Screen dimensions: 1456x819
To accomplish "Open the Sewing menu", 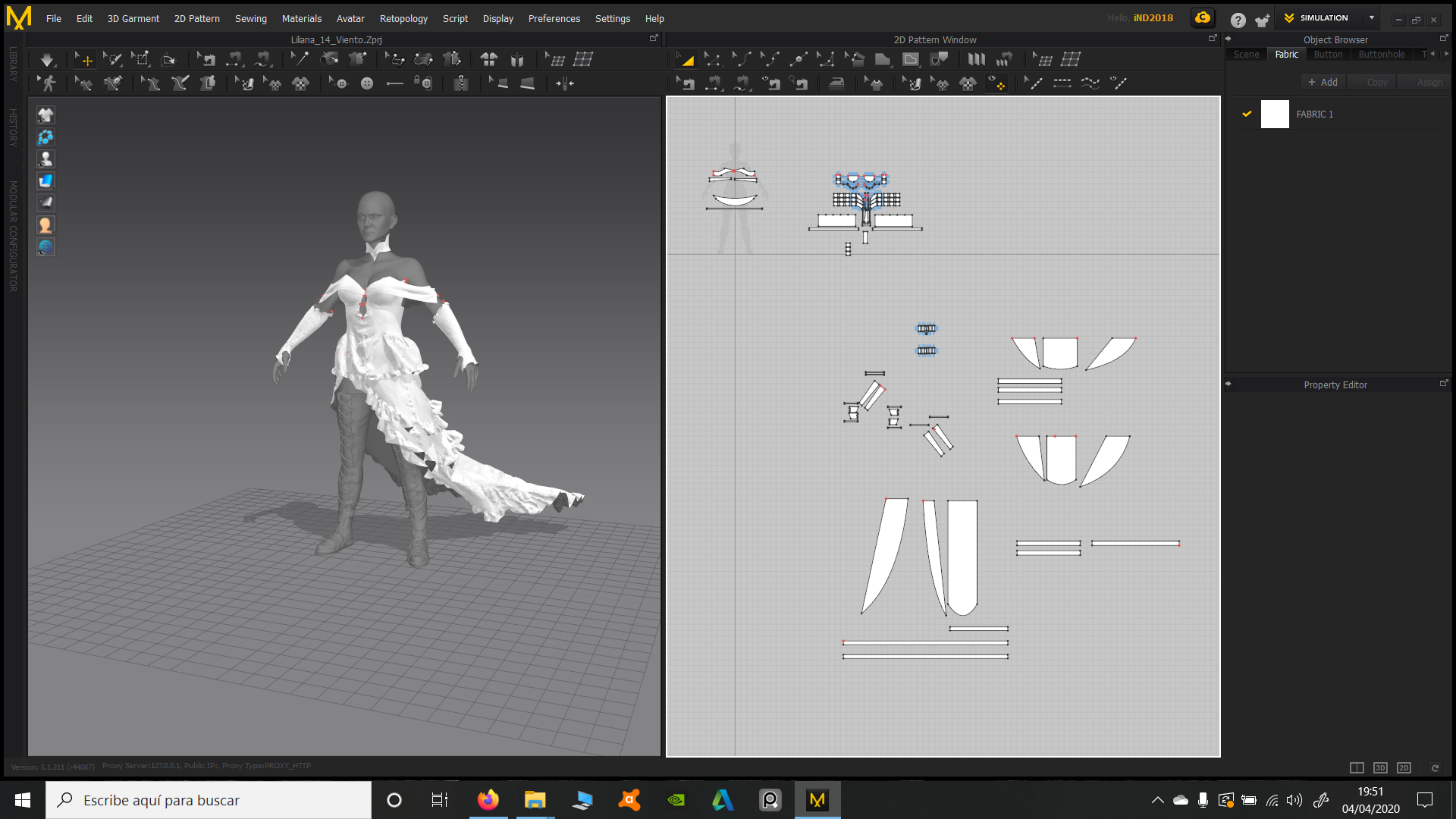I will coord(250,18).
